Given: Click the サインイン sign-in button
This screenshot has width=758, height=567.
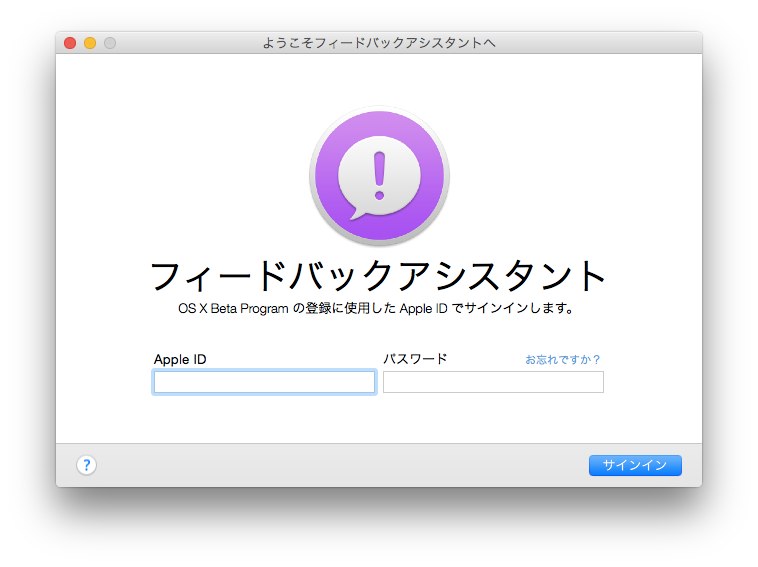Looking at the screenshot, I should click(635, 465).
